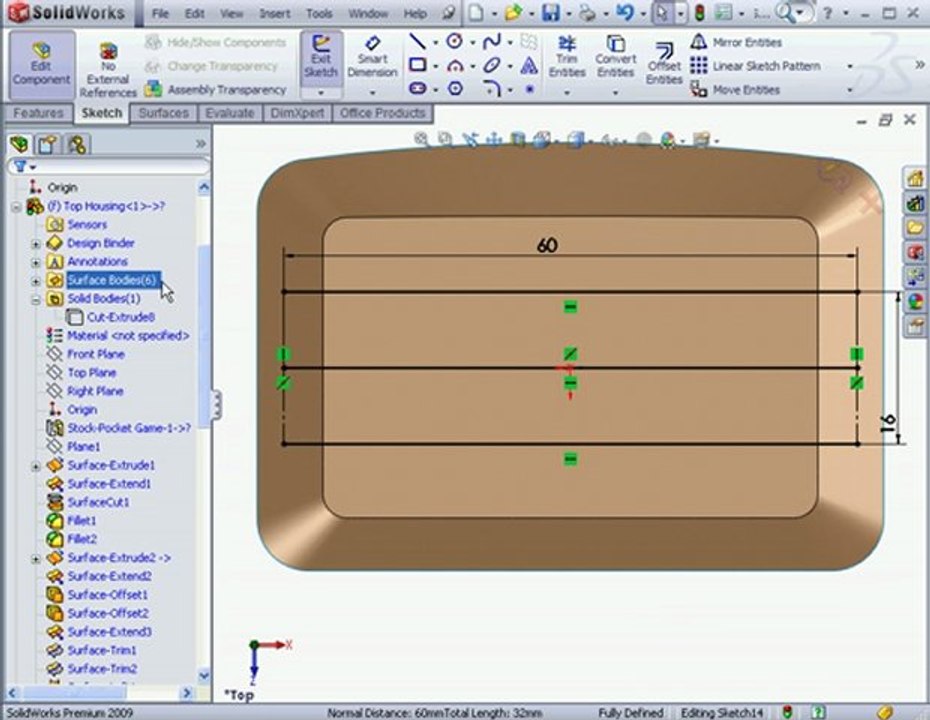Image resolution: width=930 pixels, height=720 pixels.
Task: Collapse Solid Bodies(1) node
Action: [36, 300]
